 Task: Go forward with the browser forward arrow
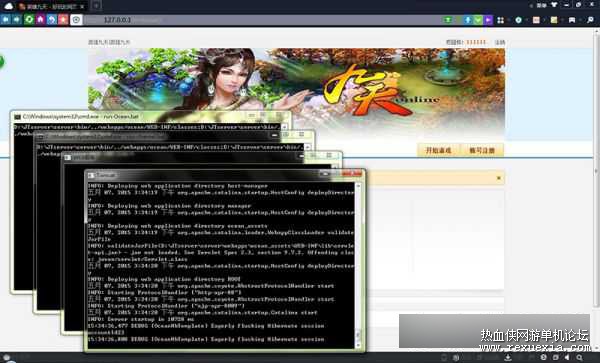pos(17,20)
